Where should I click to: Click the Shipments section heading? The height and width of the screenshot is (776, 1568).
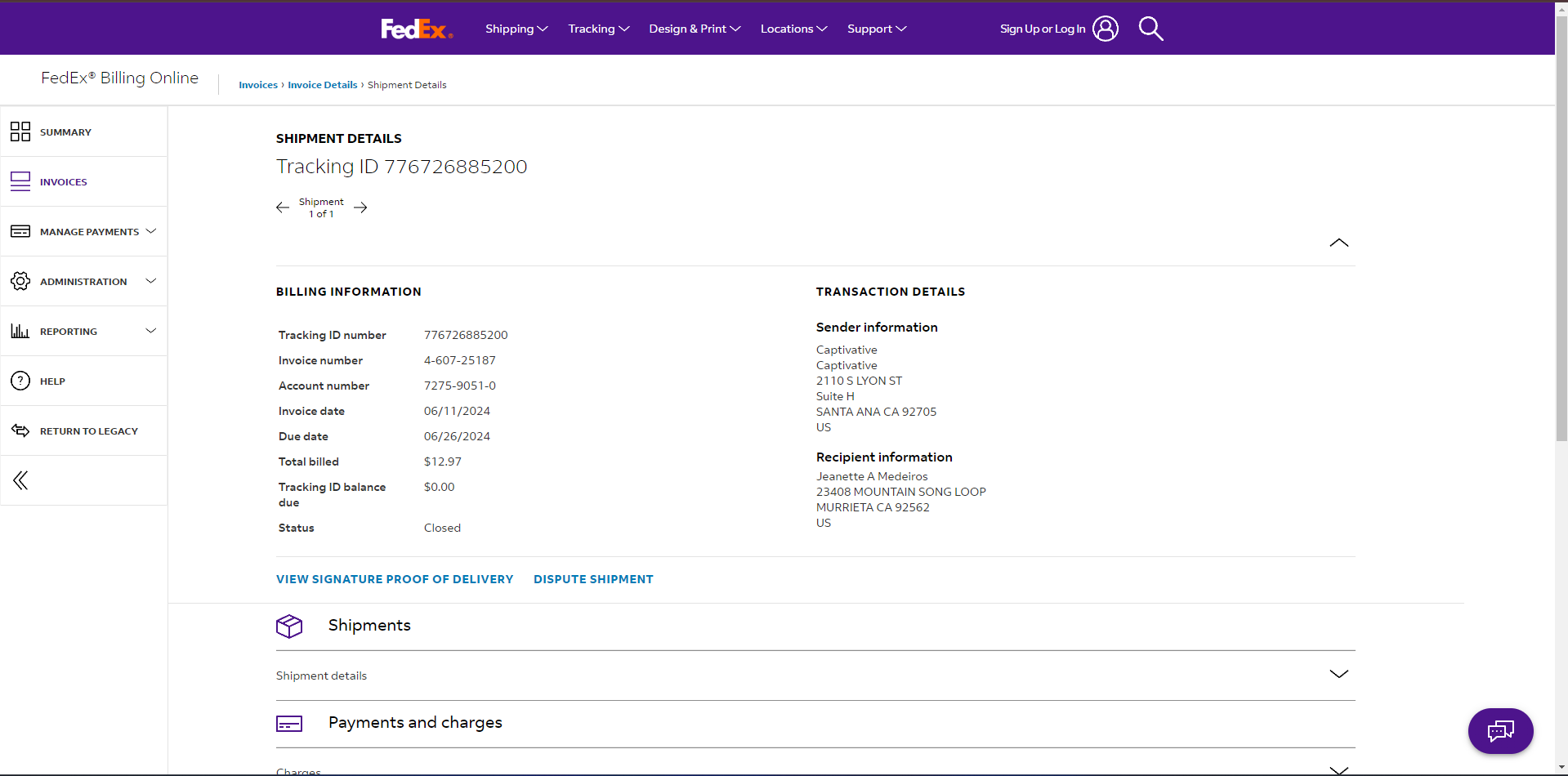click(x=369, y=626)
